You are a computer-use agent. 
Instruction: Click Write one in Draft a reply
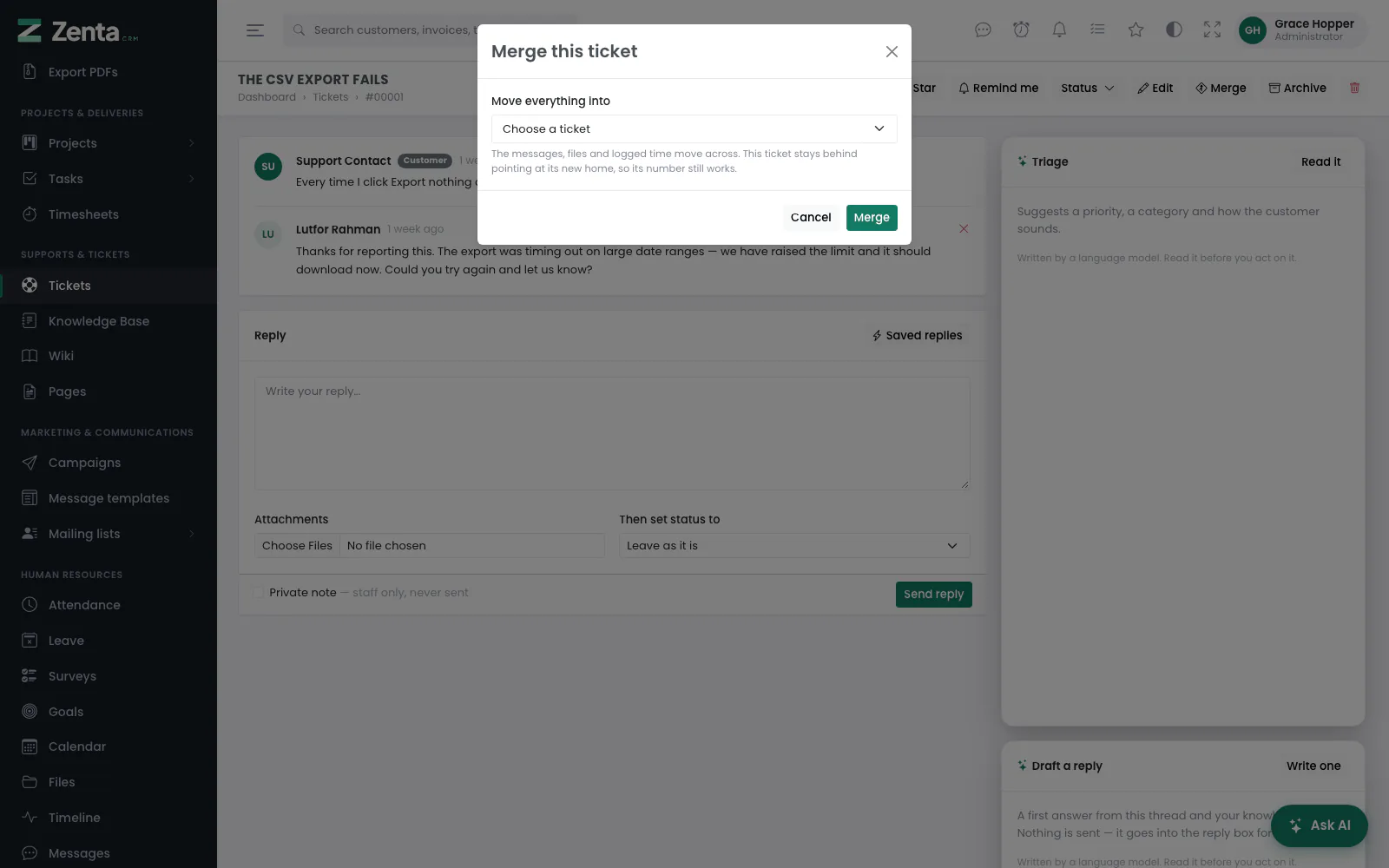pos(1313,766)
